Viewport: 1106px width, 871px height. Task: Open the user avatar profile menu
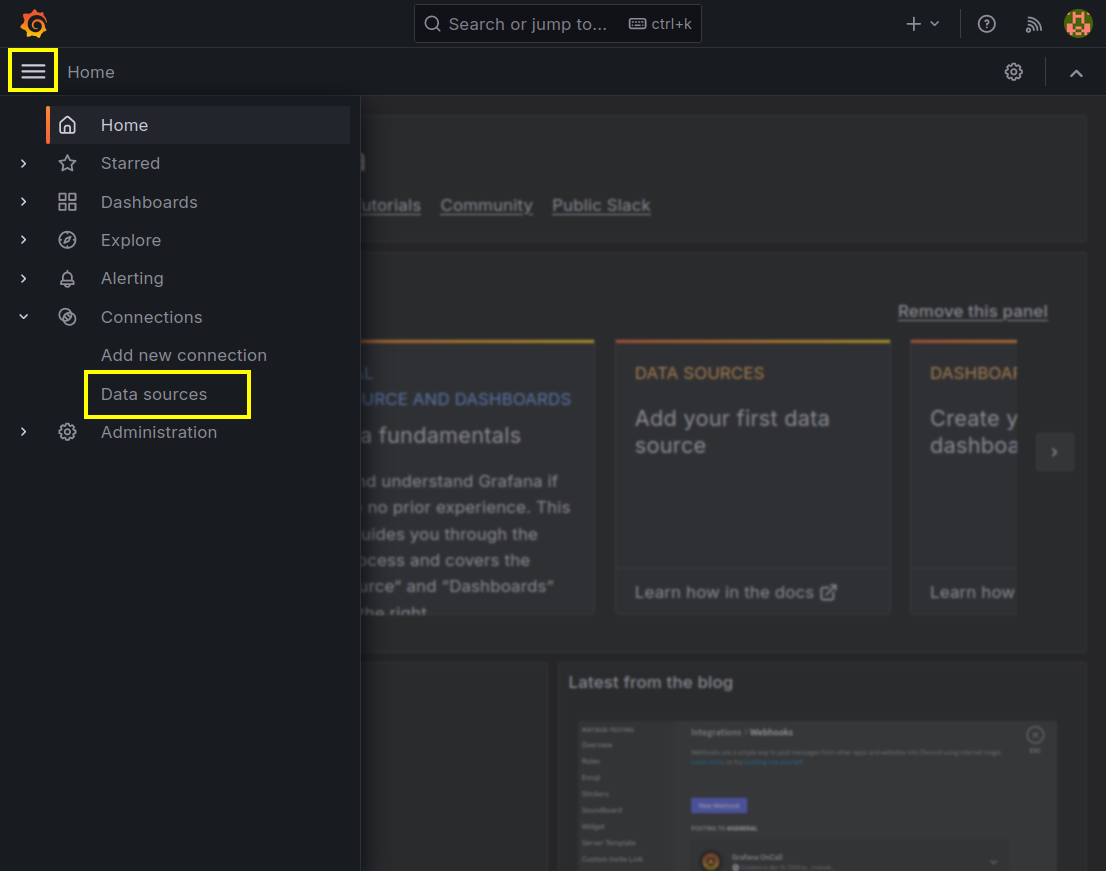1078,24
